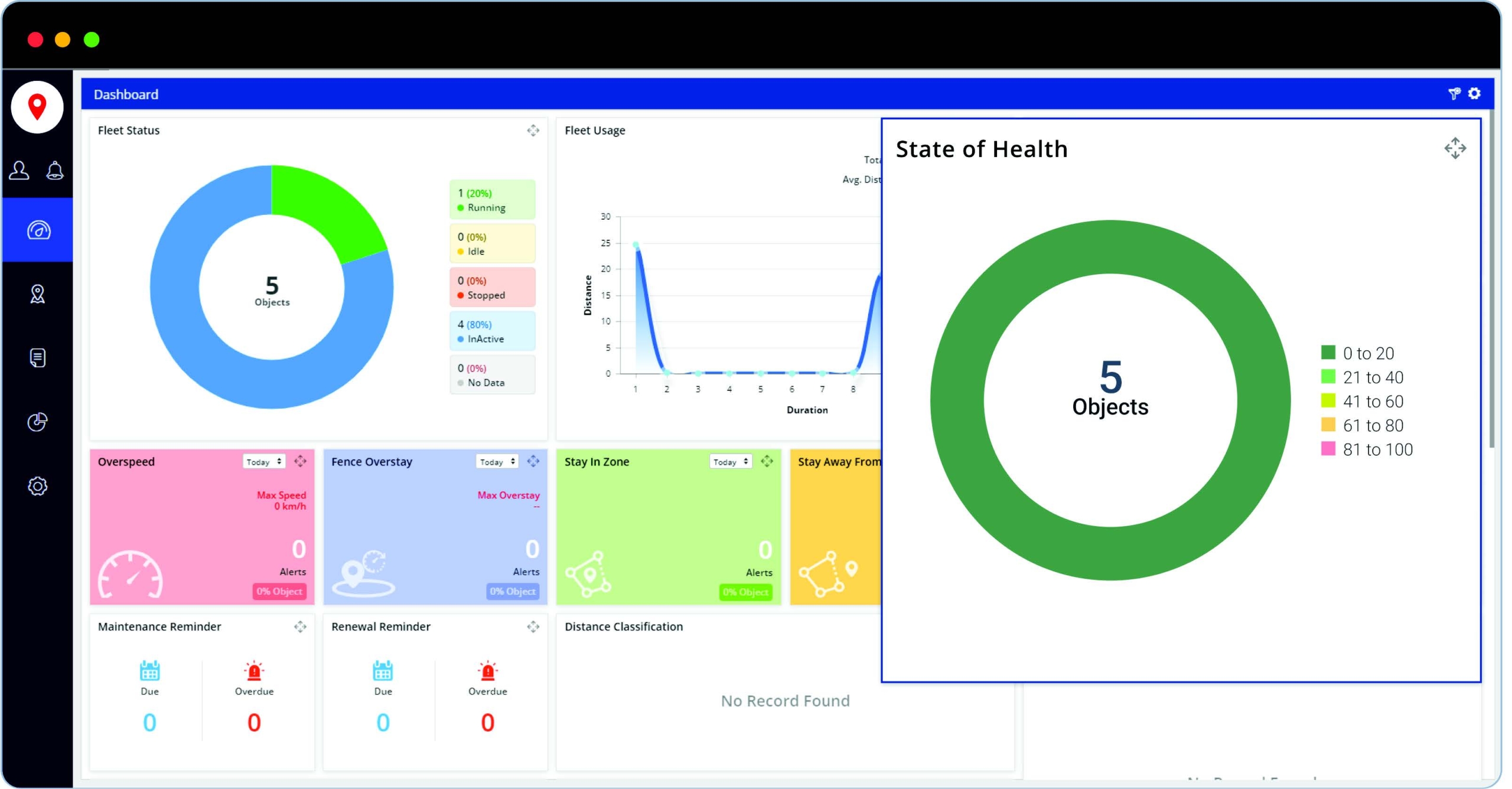The width and height of the screenshot is (1512, 789).
Task: Click the Dashboard header title
Action: [126, 94]
